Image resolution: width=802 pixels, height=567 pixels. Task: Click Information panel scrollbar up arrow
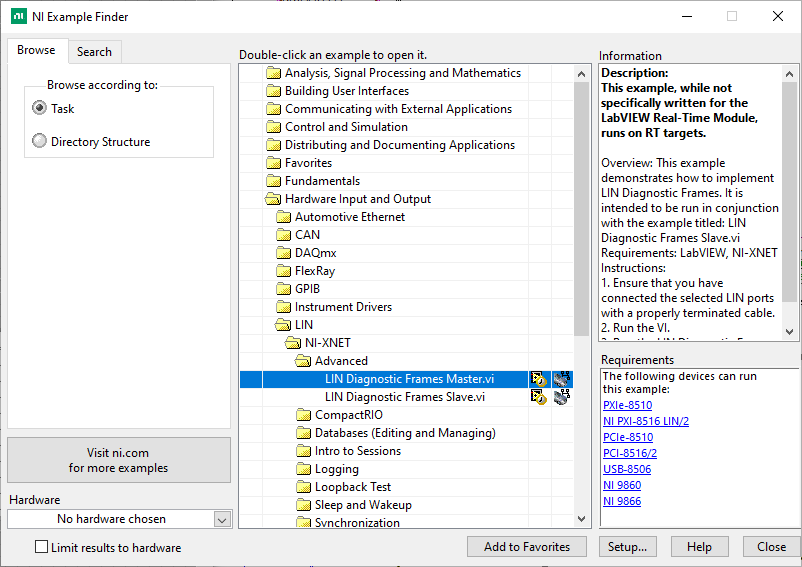click(789, 74)
